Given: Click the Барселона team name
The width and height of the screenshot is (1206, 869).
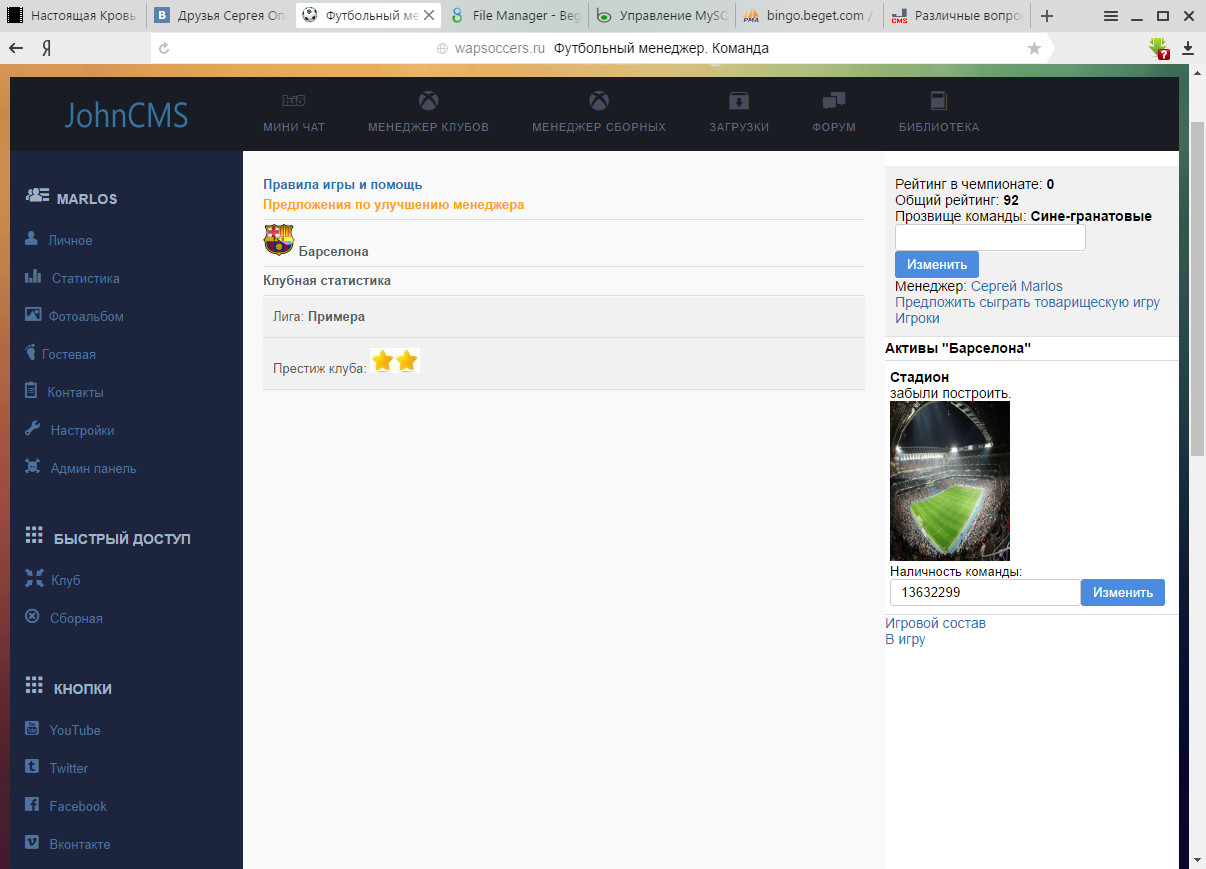Looking at the screenshot, I should click(333, 251).
